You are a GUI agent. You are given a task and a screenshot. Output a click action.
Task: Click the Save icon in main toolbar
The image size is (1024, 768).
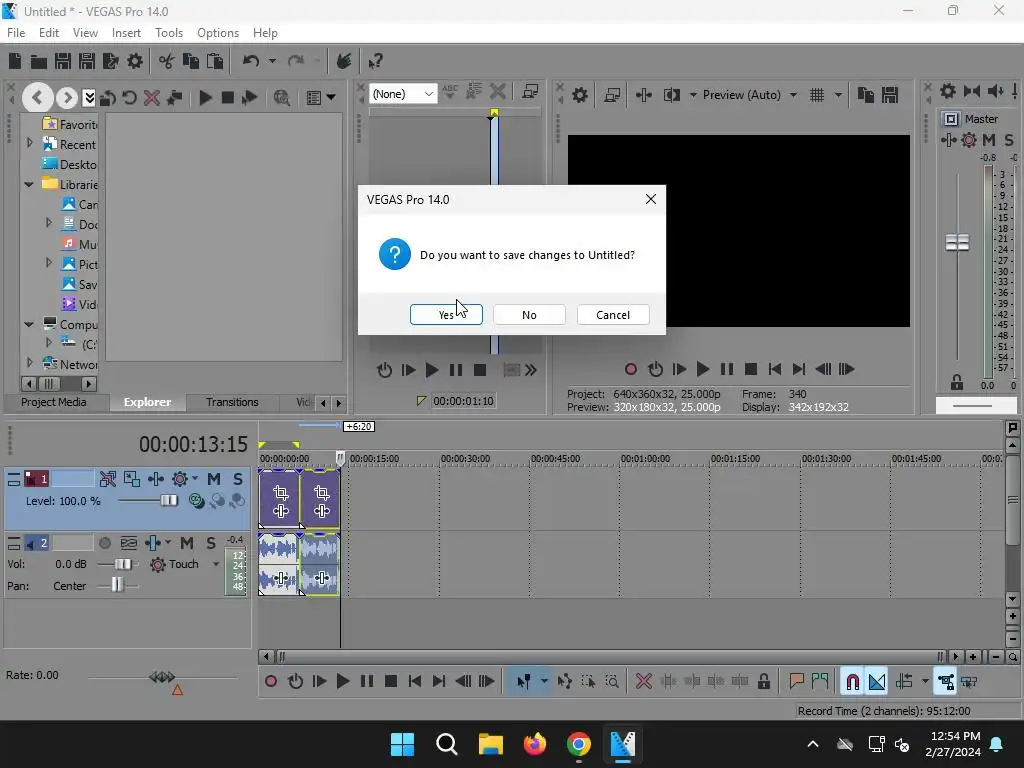pyautogui.click(x=63, y=61)
